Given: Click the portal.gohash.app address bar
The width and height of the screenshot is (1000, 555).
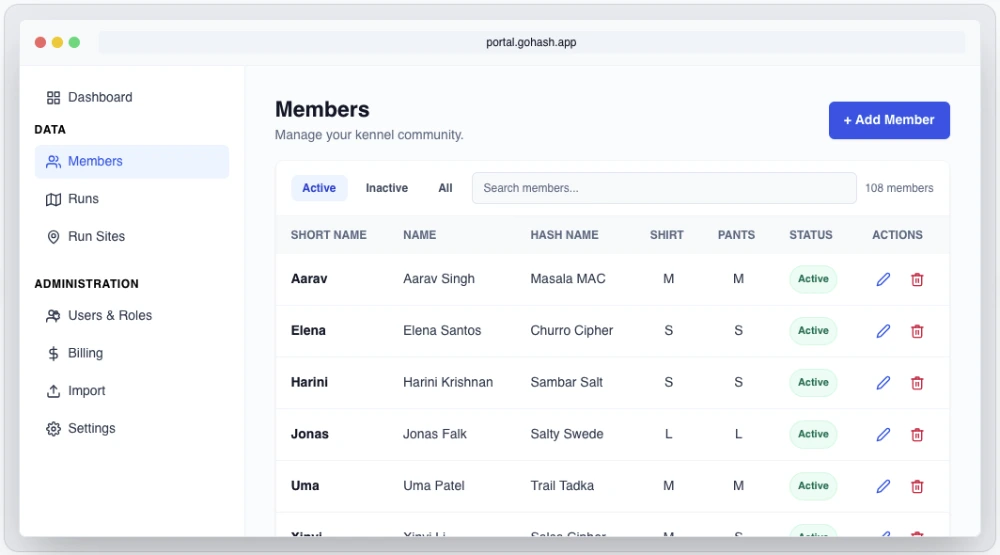Looking at the screenshot, I should pos(531,43).
